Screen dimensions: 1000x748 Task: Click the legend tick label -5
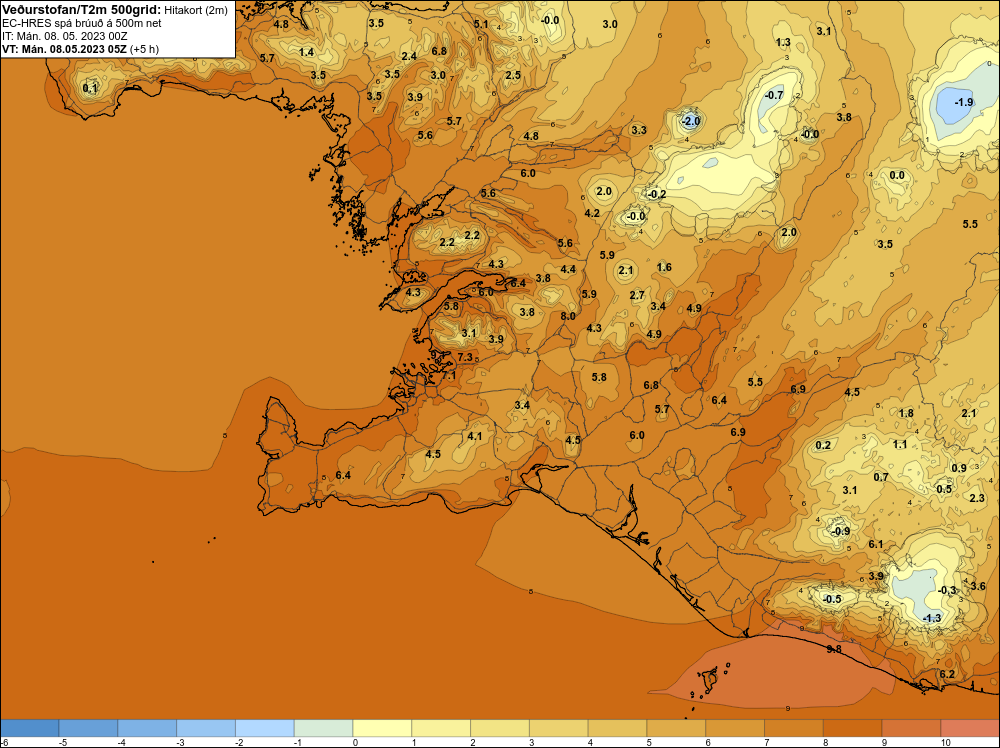(63, 742)
